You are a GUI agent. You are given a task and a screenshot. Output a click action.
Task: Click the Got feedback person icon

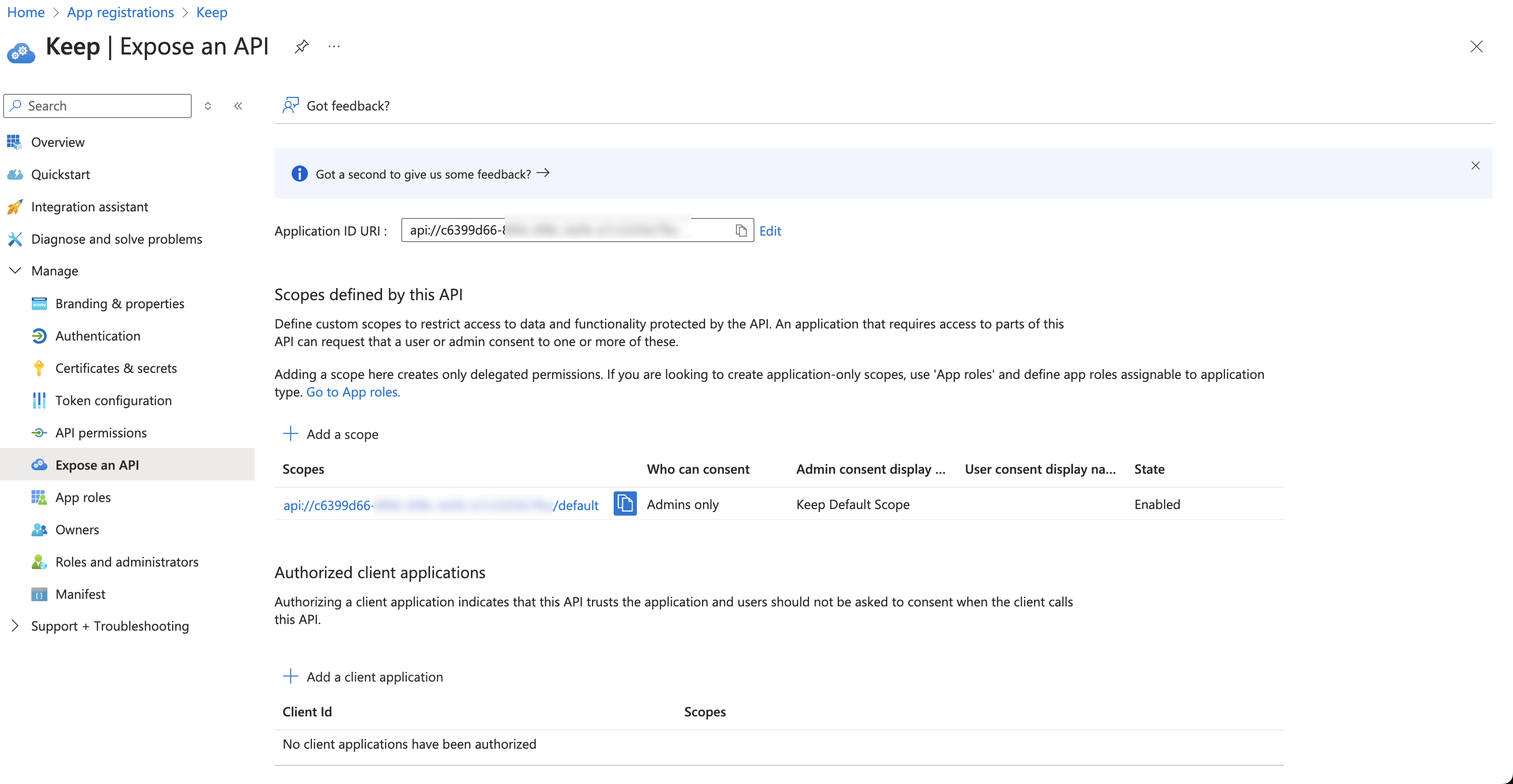click(291, 105)
